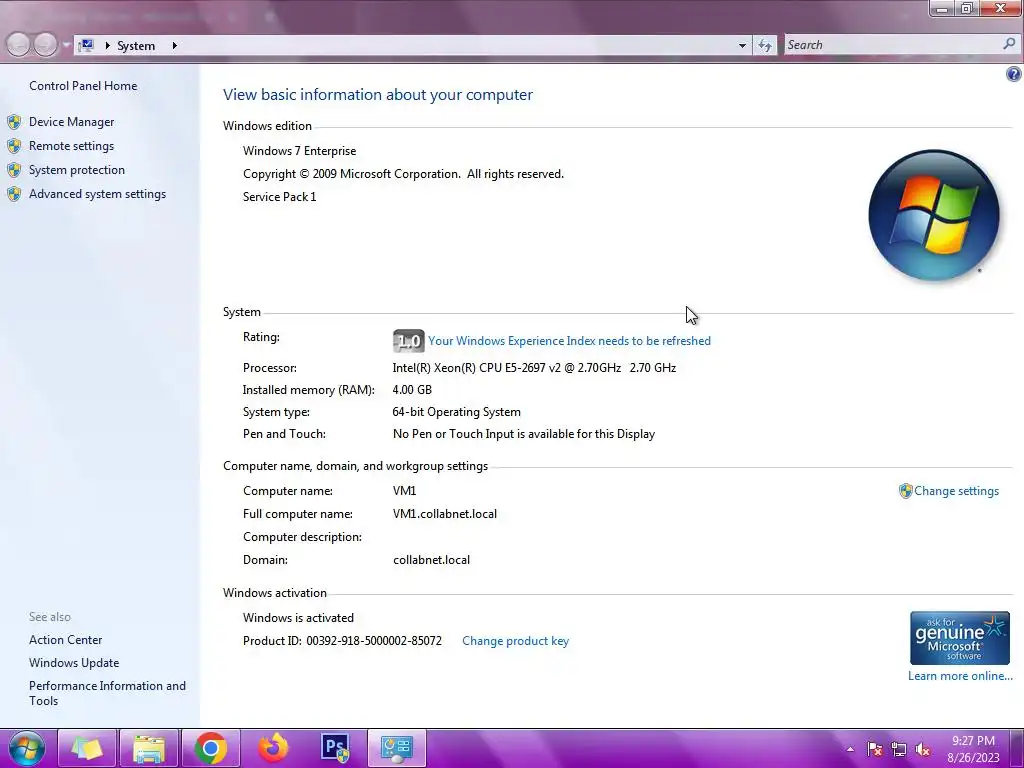Open the recent pages dropdown beside navigation arrows
This screenshot has width=1024, height=768.
click(x=66, y=46)
